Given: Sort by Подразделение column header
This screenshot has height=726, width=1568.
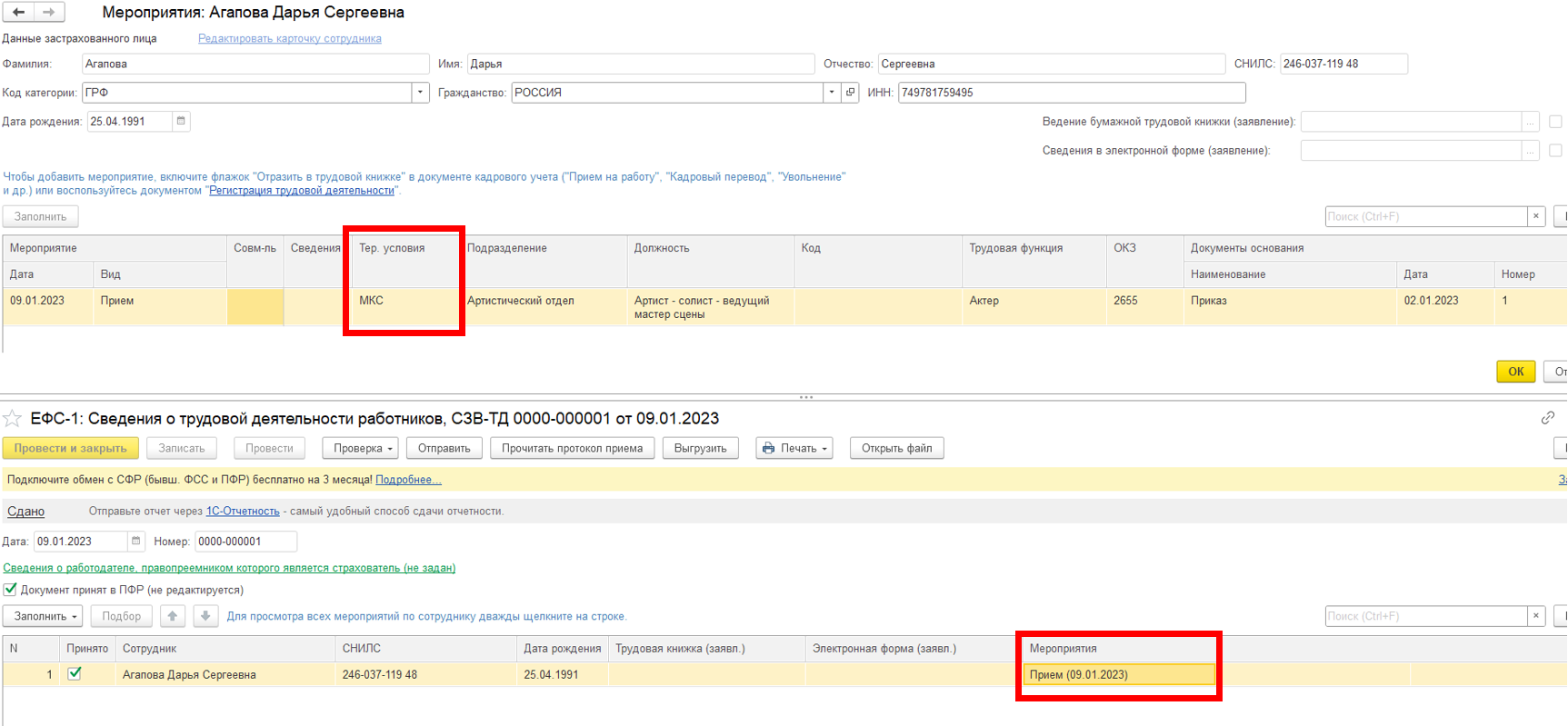Looking at the screenshot, I should click(543, 248).
